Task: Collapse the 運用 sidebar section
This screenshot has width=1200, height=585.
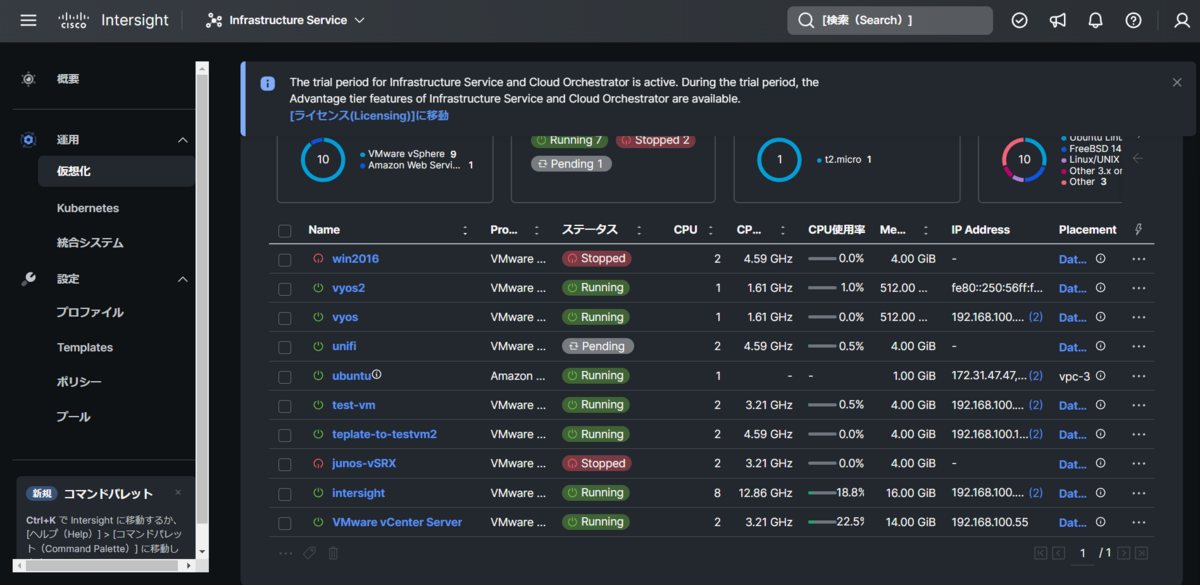Action: 183,140
